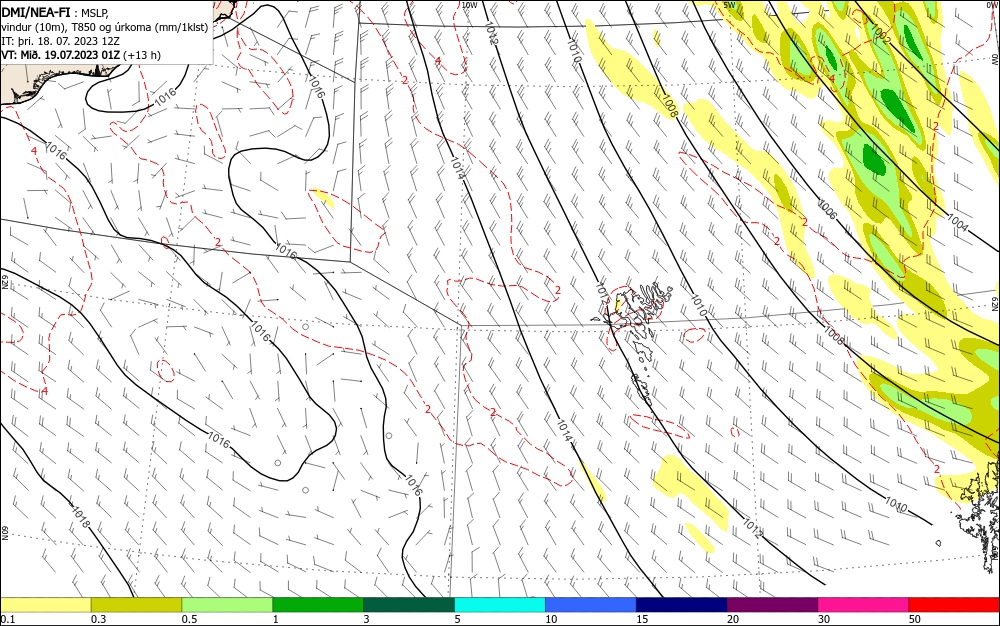This screenshot has height=626, width=1000.
Task: Click the '1018' isobar label
Action: (x=80, y=517)
